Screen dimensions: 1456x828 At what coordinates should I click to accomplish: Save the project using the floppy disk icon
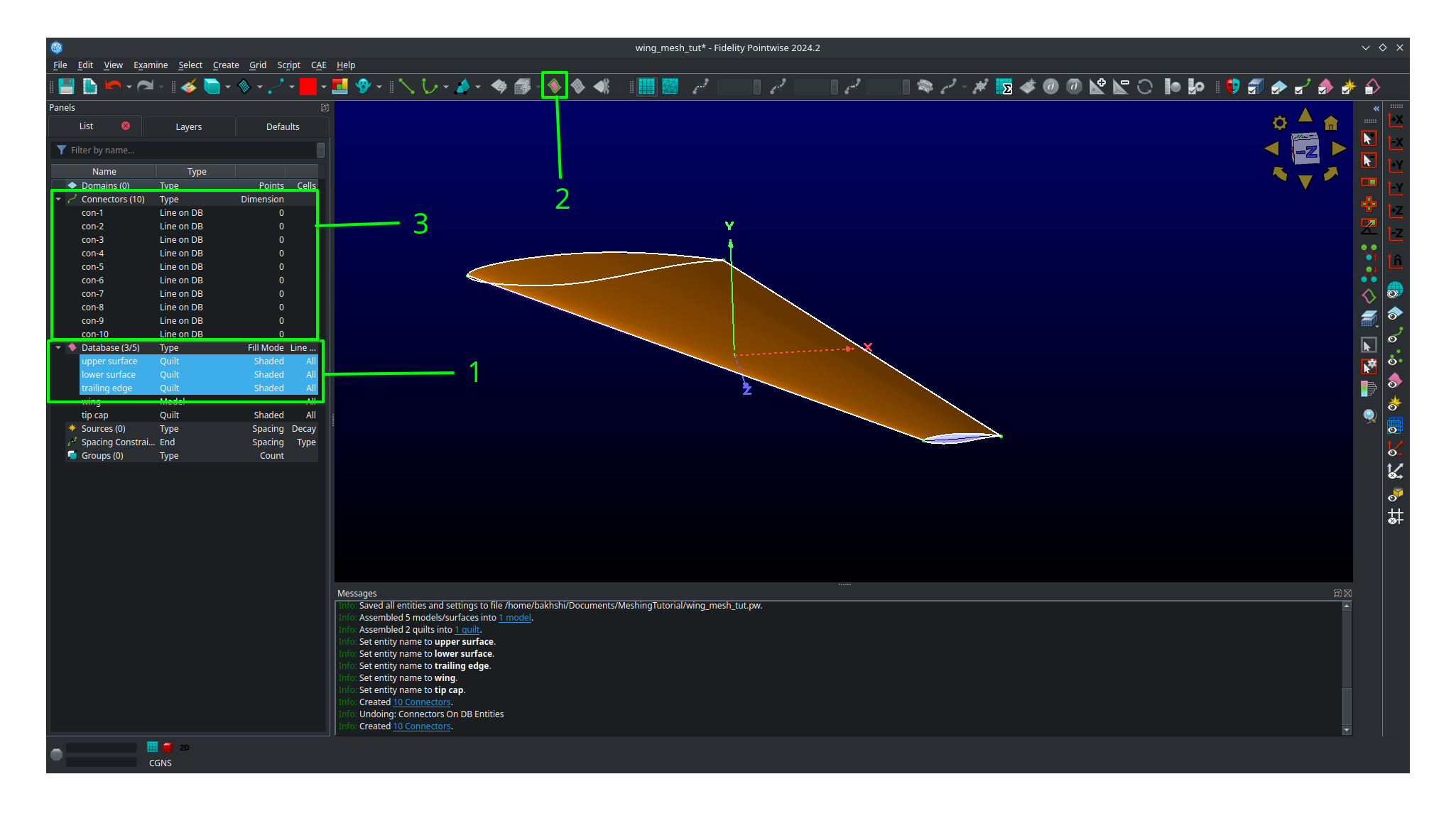[x=66, y=86]
